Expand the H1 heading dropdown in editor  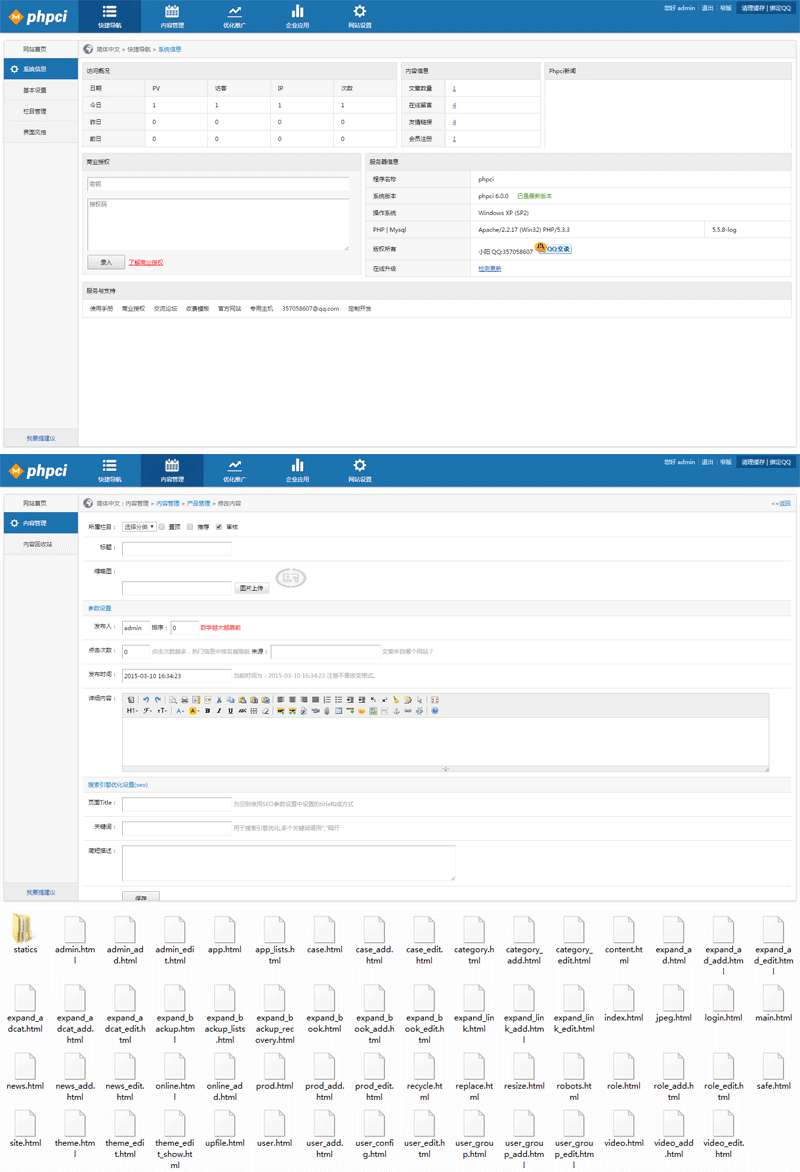point(132,711)
